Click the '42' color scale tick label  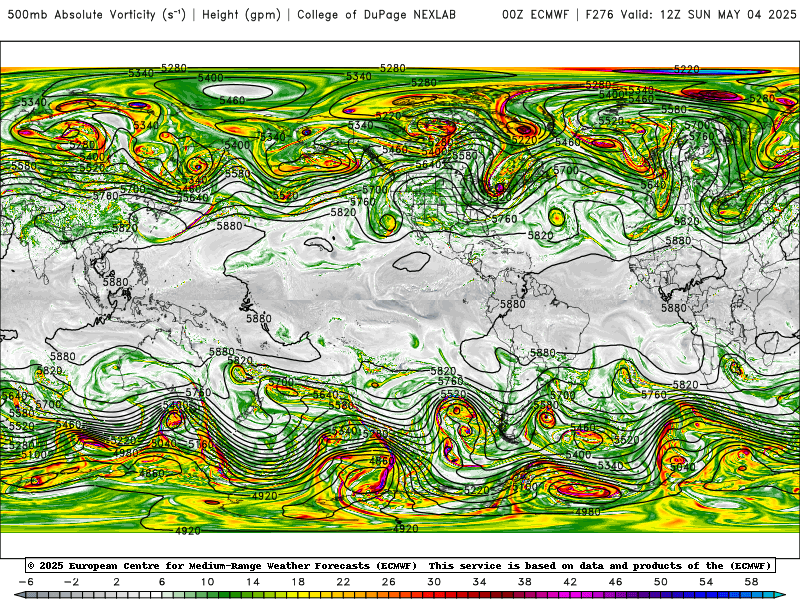coord(570,582)
